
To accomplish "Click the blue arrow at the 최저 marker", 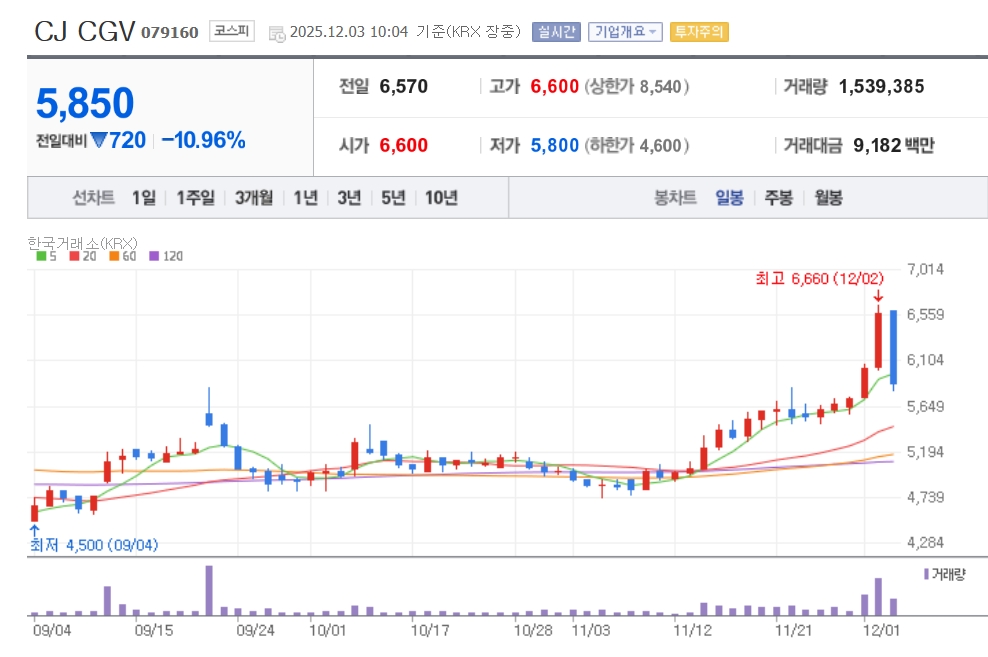I will coord(35,529).
